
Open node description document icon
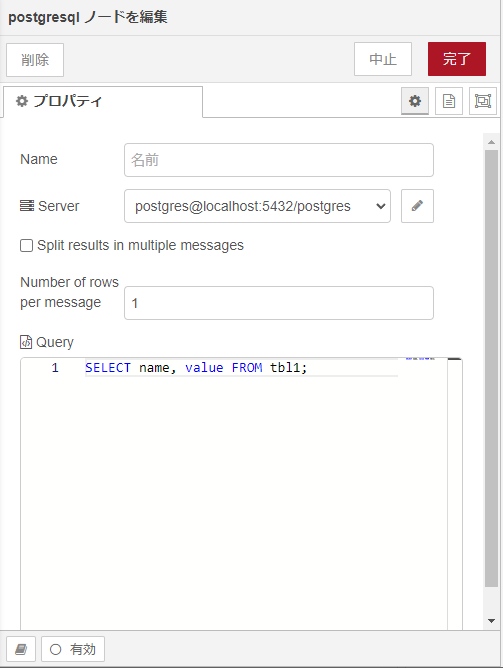click(448, 101)
